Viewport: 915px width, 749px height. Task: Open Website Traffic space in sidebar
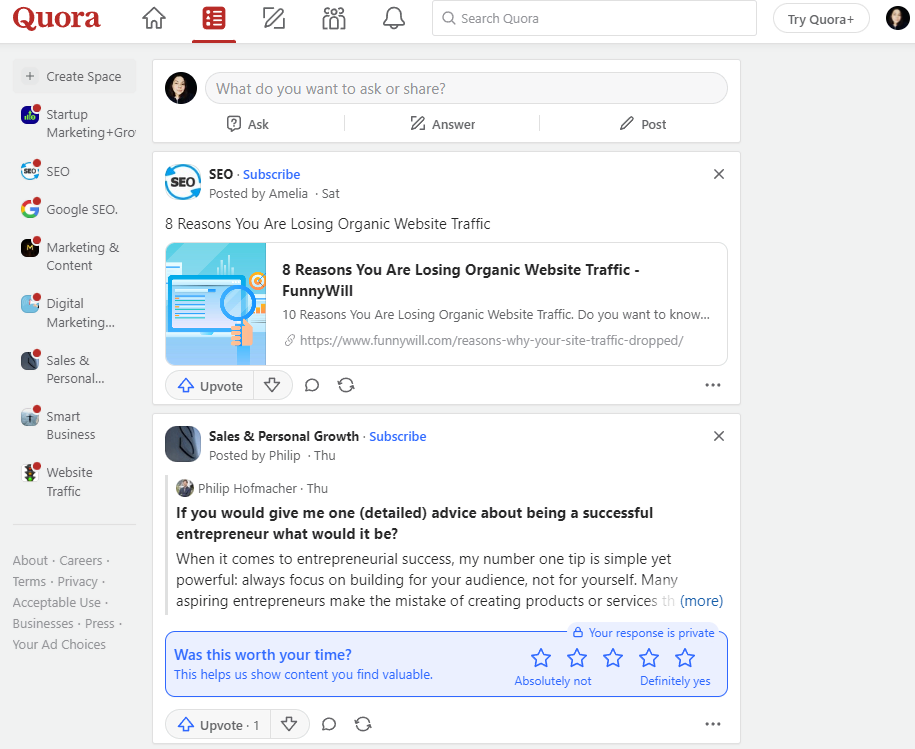point(69,482)
